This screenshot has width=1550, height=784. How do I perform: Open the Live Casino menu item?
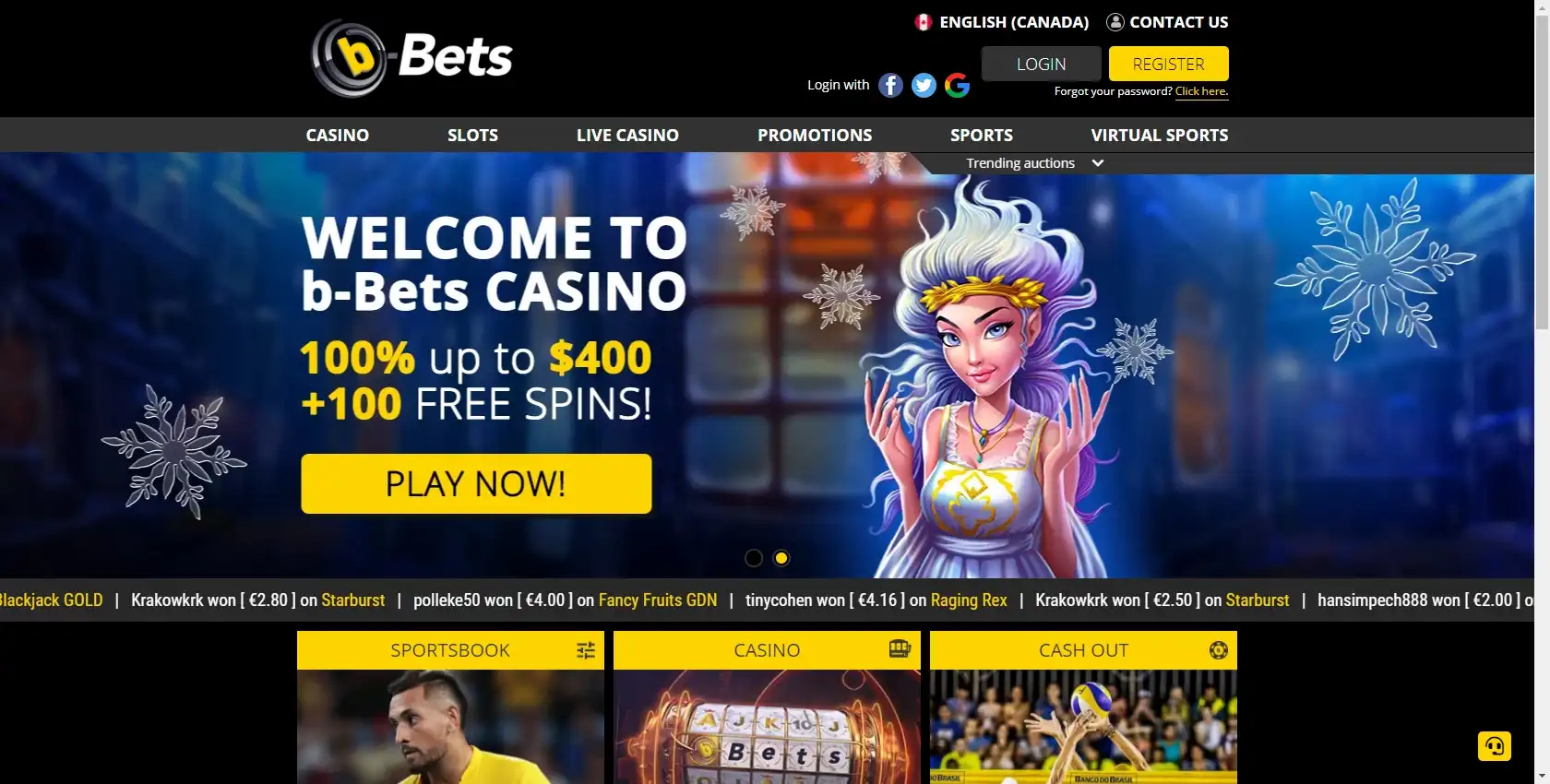(x=627, y=136)
